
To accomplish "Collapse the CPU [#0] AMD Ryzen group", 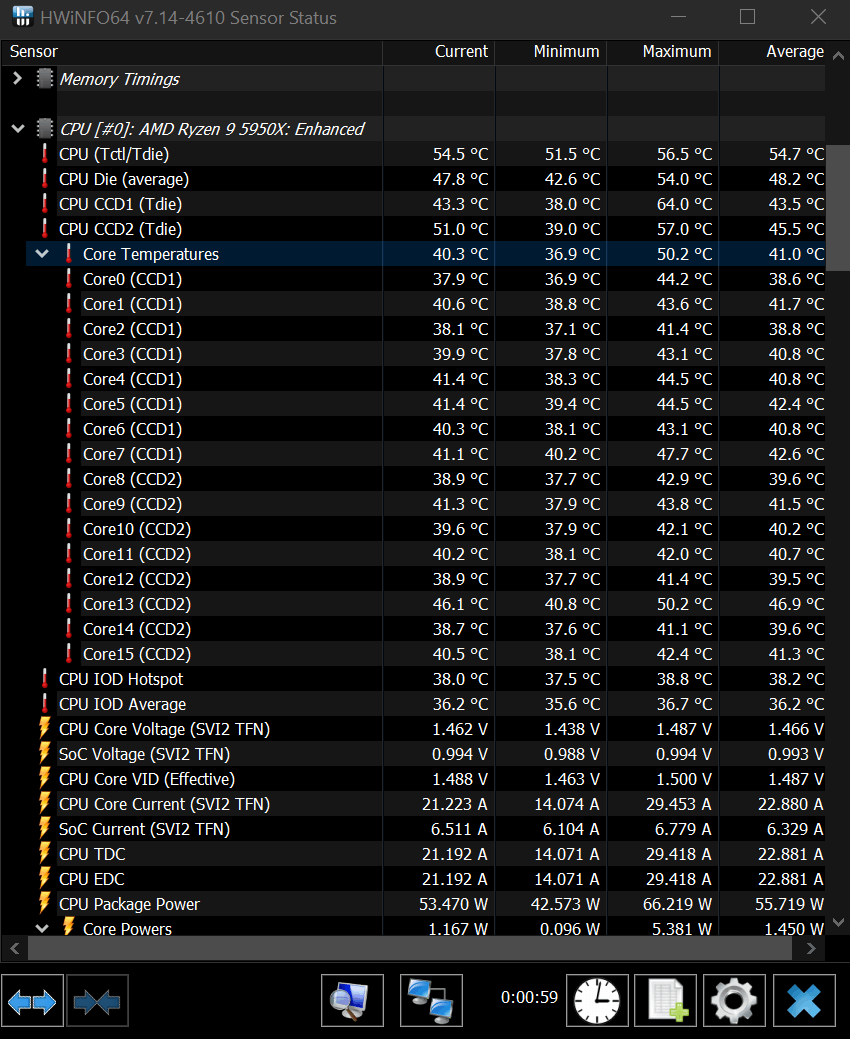I will (18, 129).
